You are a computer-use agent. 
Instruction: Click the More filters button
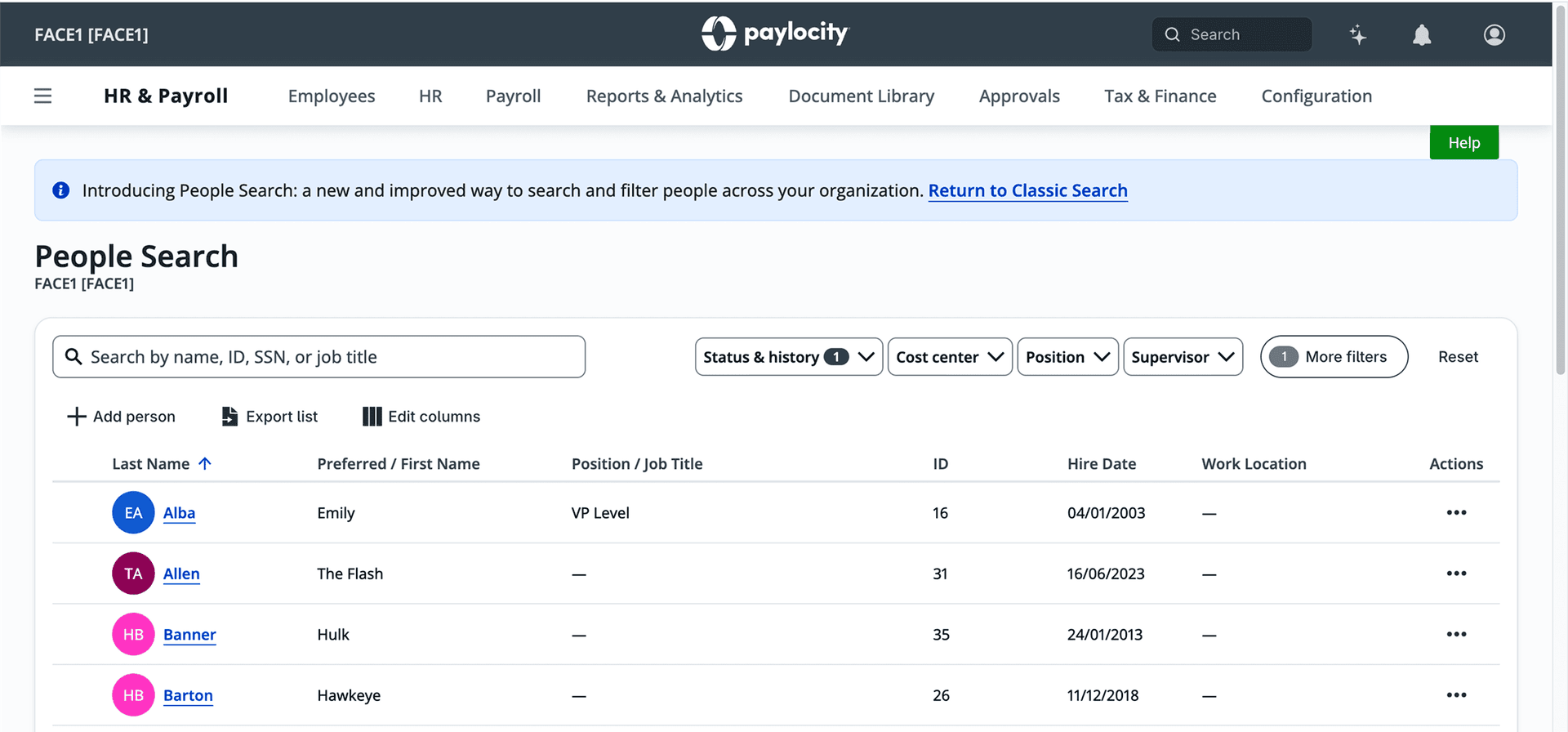pyautogui.click(x=1334, y=357)
